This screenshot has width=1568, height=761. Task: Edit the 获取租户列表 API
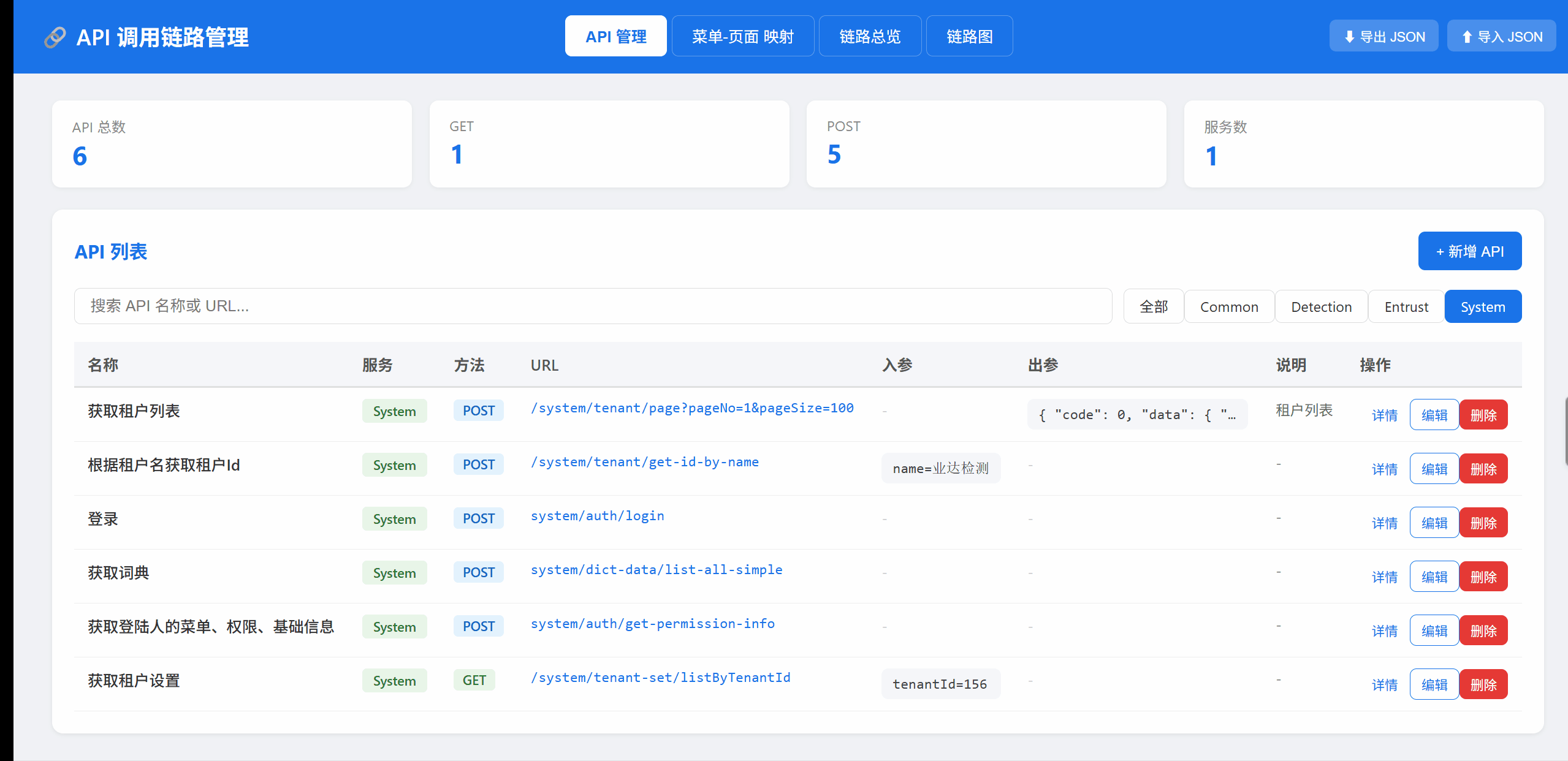point(1434,415)
